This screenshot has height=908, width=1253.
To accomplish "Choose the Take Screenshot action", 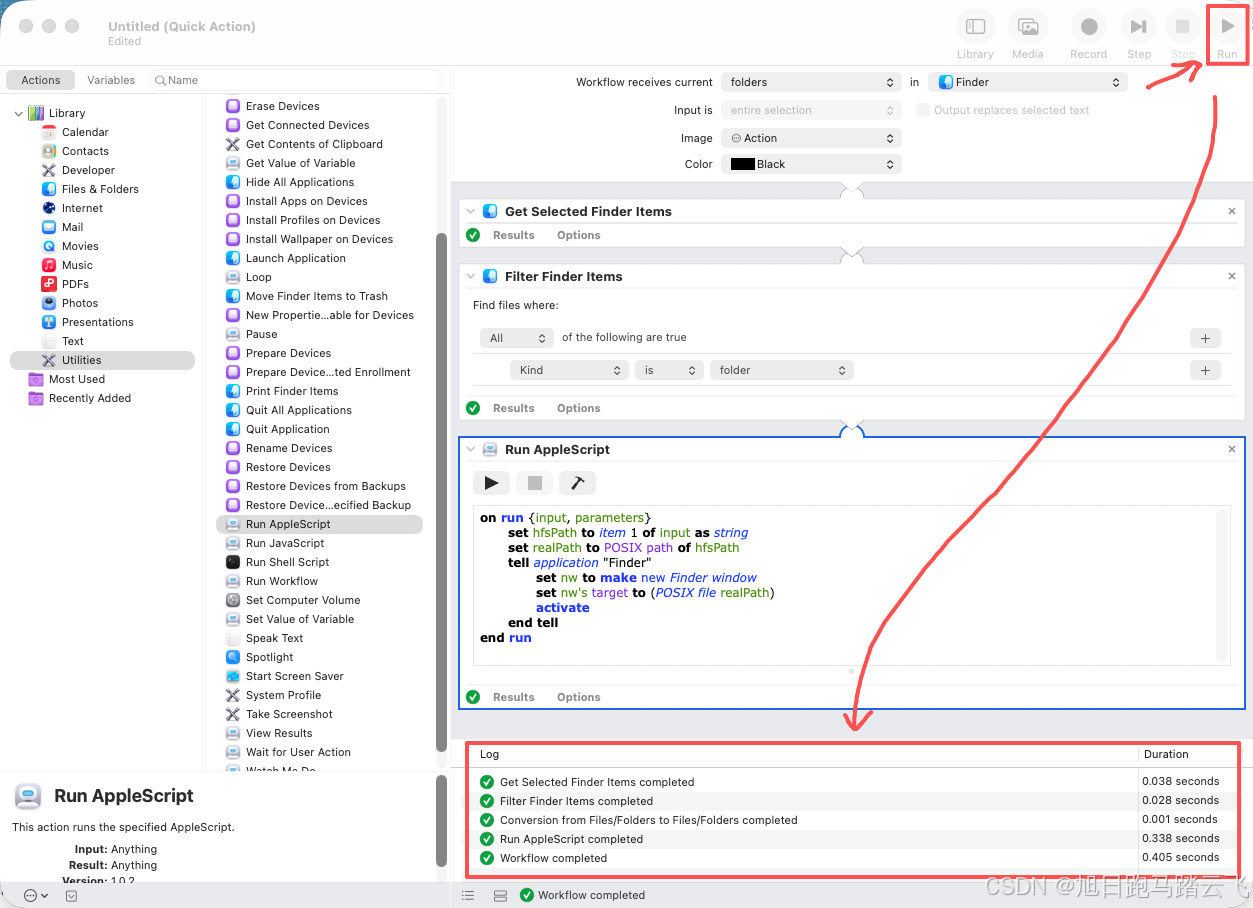I will click(289, 714).
